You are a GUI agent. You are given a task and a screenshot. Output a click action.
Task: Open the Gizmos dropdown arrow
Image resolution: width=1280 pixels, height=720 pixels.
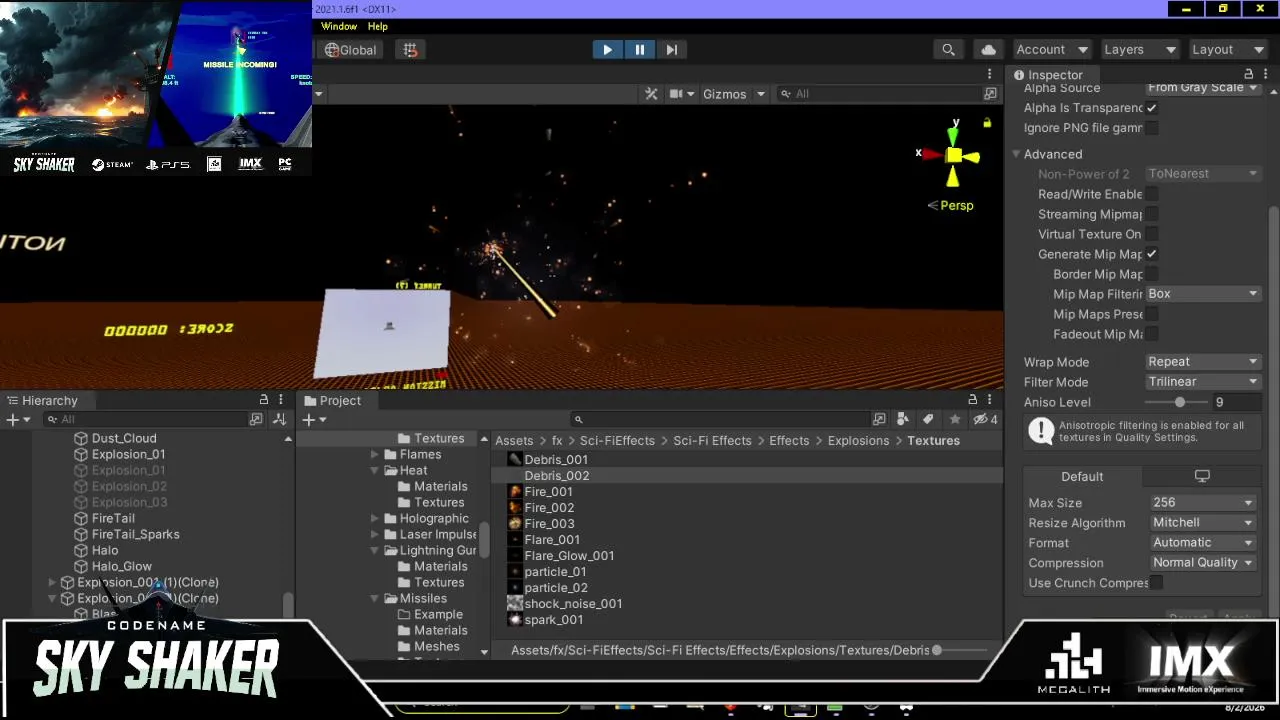pyautogui.click(x=761, y=94)
